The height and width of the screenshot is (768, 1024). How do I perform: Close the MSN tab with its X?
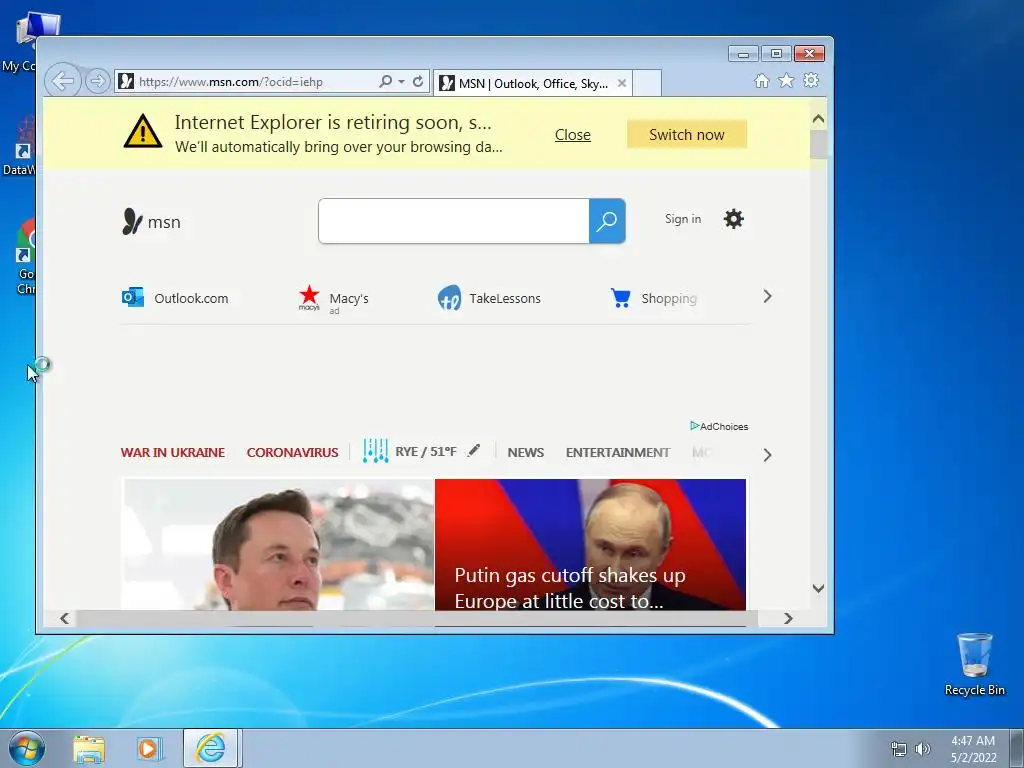click(622, 84)
